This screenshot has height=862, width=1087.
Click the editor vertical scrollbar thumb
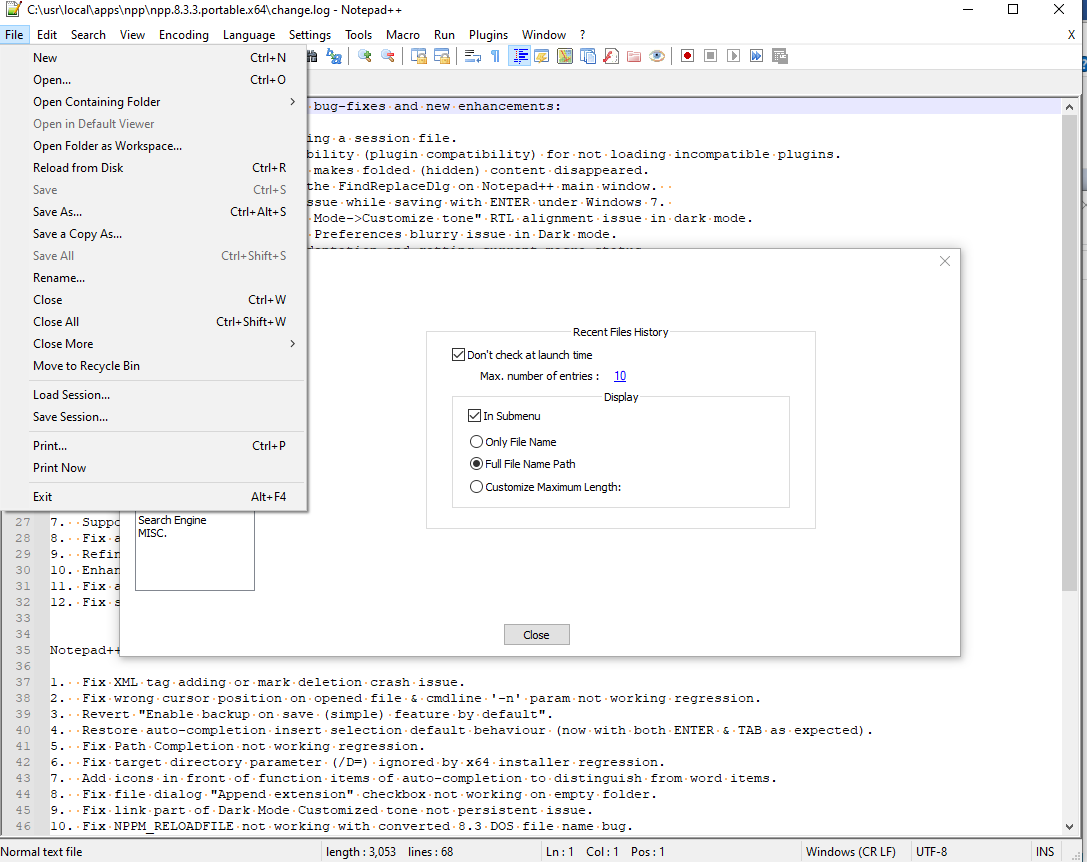click(1069, 354)
